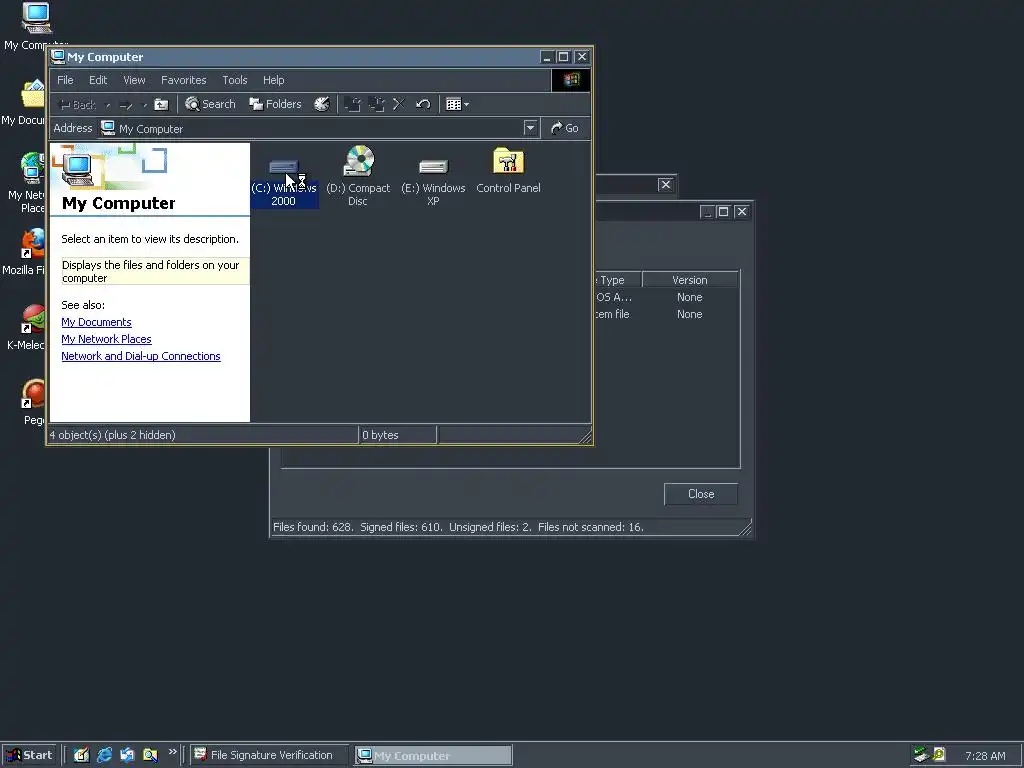Select the My Documents desktop icon
The height and width of the screenshot is (768, 1024).
tap(24, 103)
